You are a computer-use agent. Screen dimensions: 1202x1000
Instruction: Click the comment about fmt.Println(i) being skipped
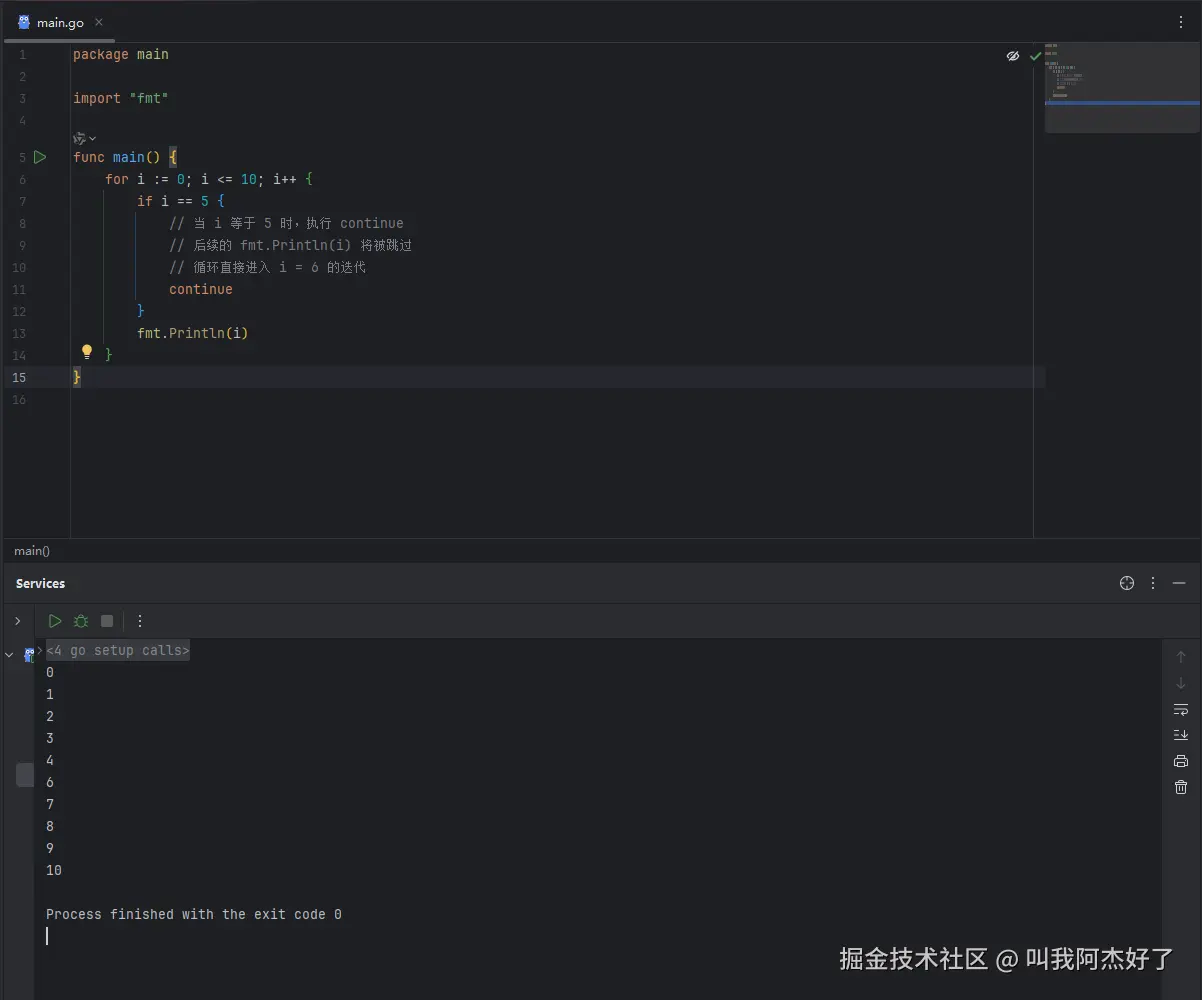291,245
